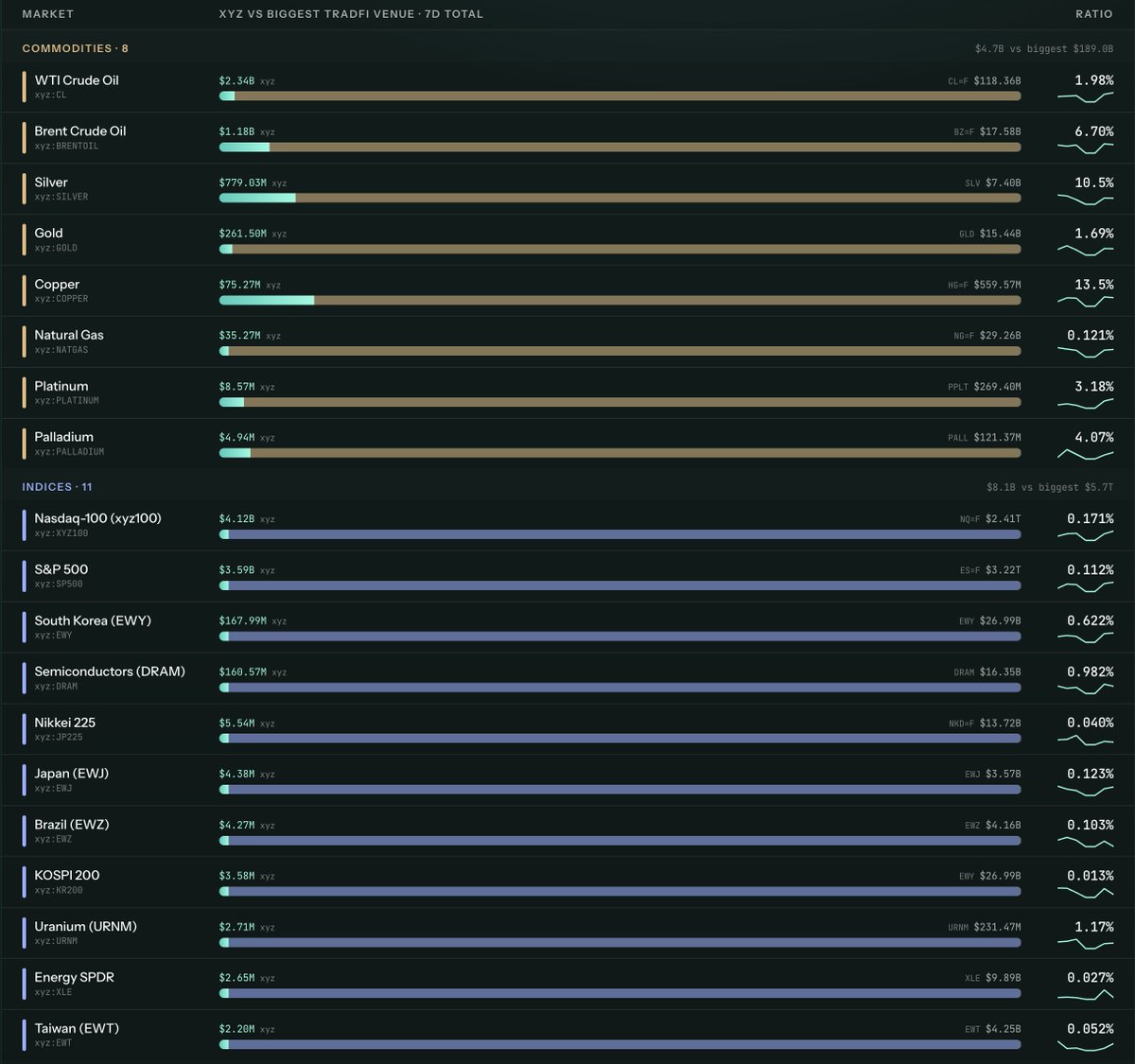View the Semiconductors (DRAM) sparkline
The image size is (1135, 1064).
(1086, 689)
